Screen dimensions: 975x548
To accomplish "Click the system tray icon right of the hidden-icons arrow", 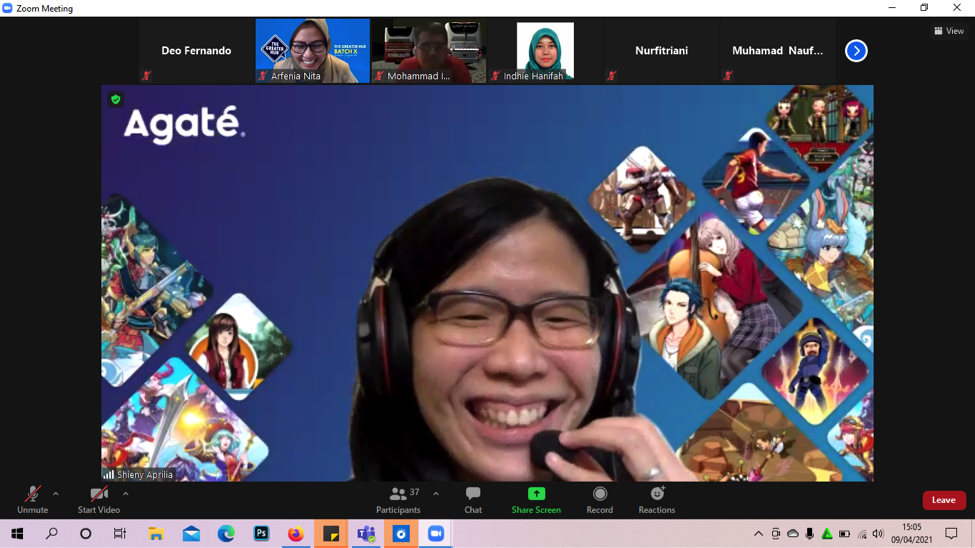I will coord(775,534).
